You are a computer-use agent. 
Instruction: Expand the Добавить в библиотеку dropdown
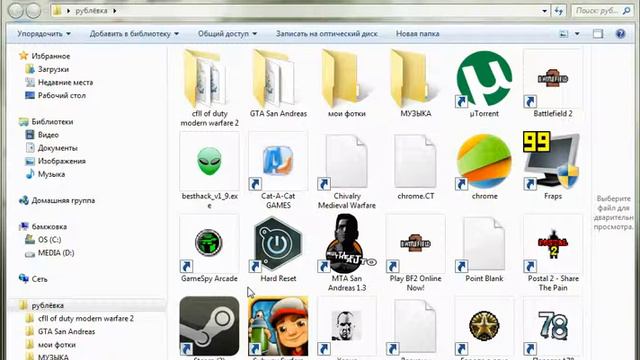tap(134, 34)
